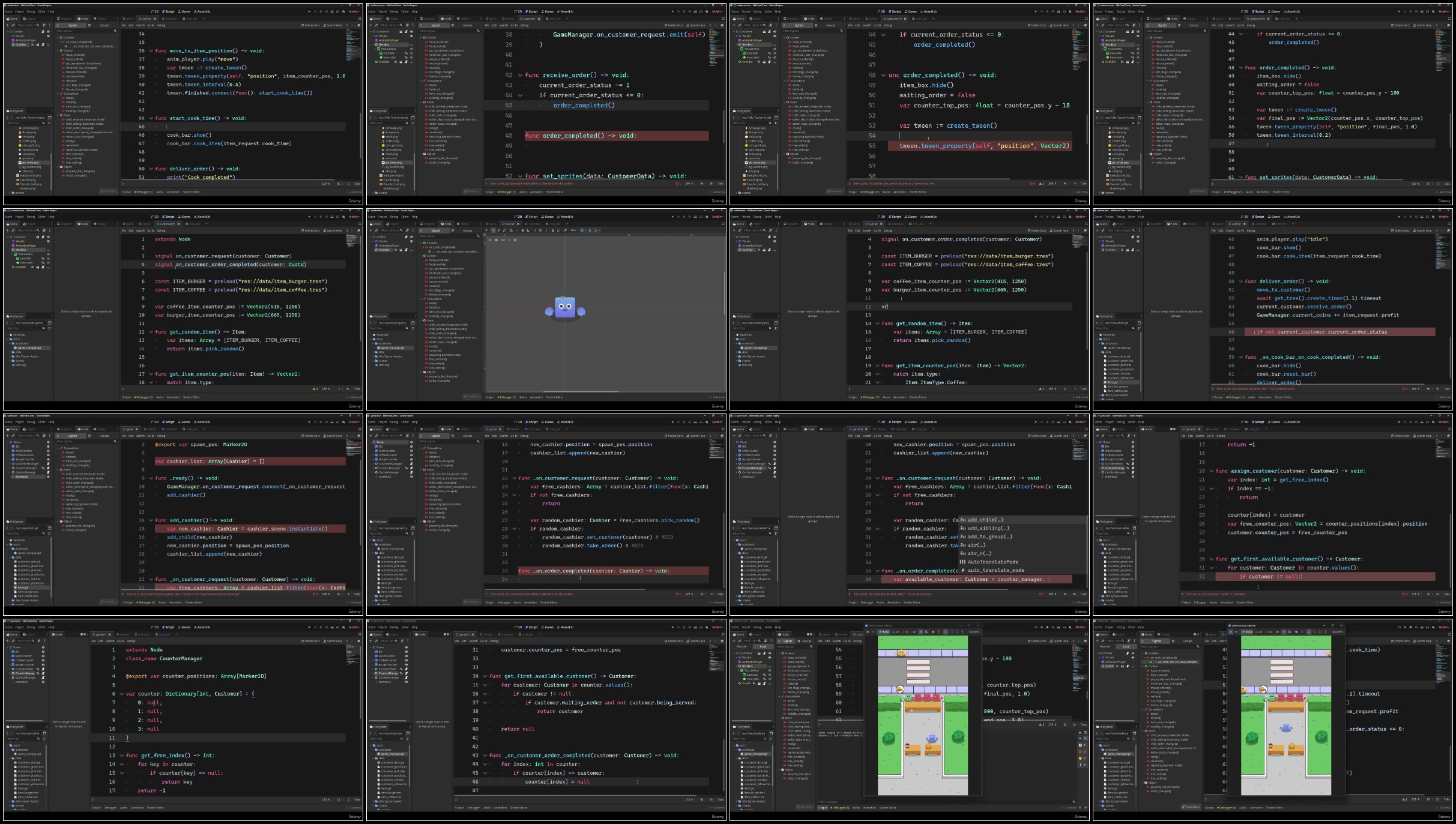This screenshot has height=824, width=1456.
Task: Toggle Cashier node visibility beside the 2D viewport
Action: tap(411, 237)
